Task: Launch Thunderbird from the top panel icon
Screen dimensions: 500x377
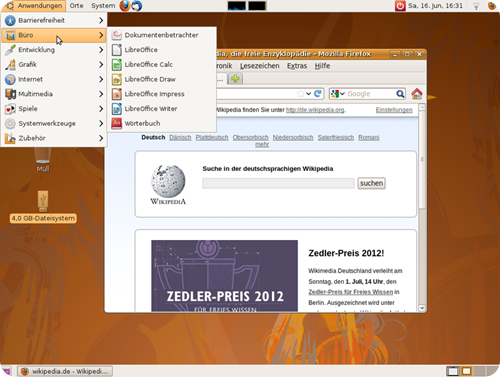Action: point(136,6)
